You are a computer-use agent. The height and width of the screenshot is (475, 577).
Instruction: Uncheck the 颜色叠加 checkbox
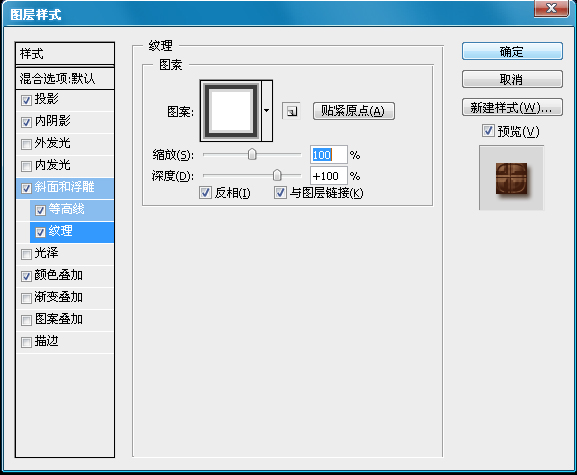click(26, 276)
